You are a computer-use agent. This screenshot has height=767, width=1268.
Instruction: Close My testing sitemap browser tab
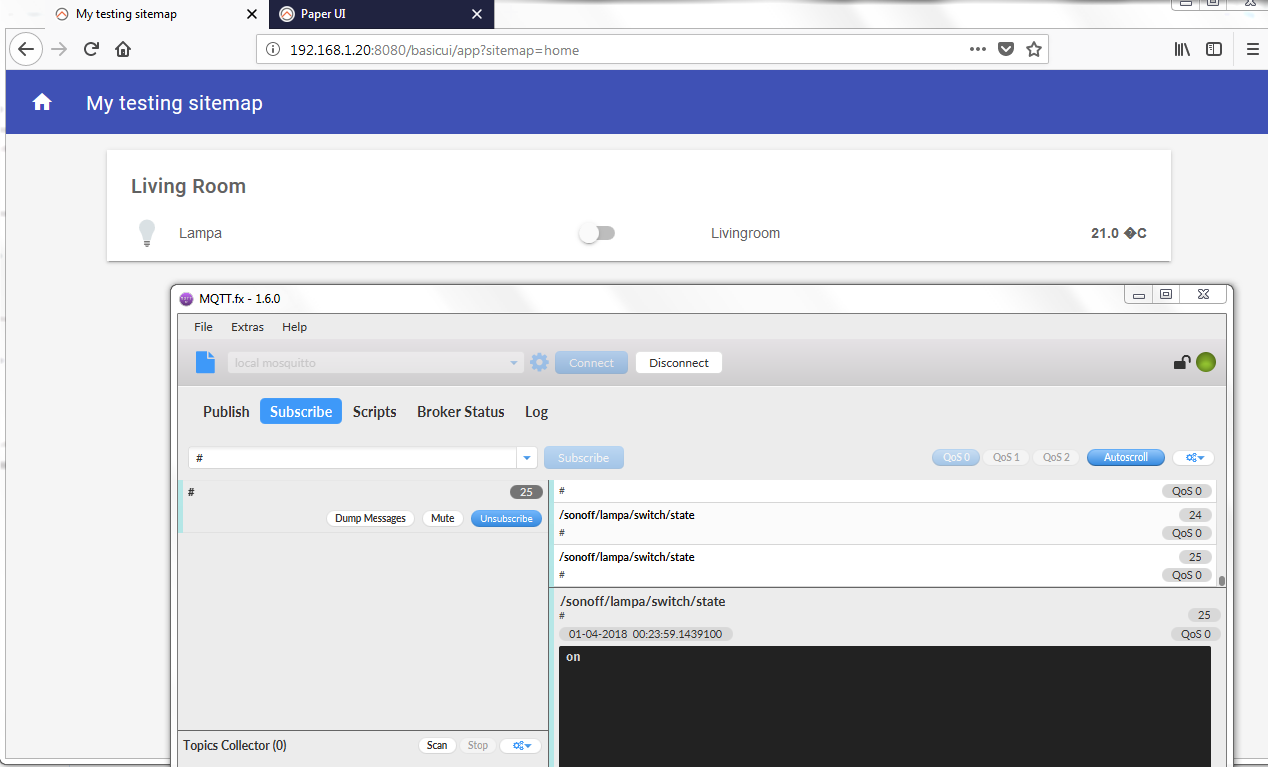pos(252,14)
